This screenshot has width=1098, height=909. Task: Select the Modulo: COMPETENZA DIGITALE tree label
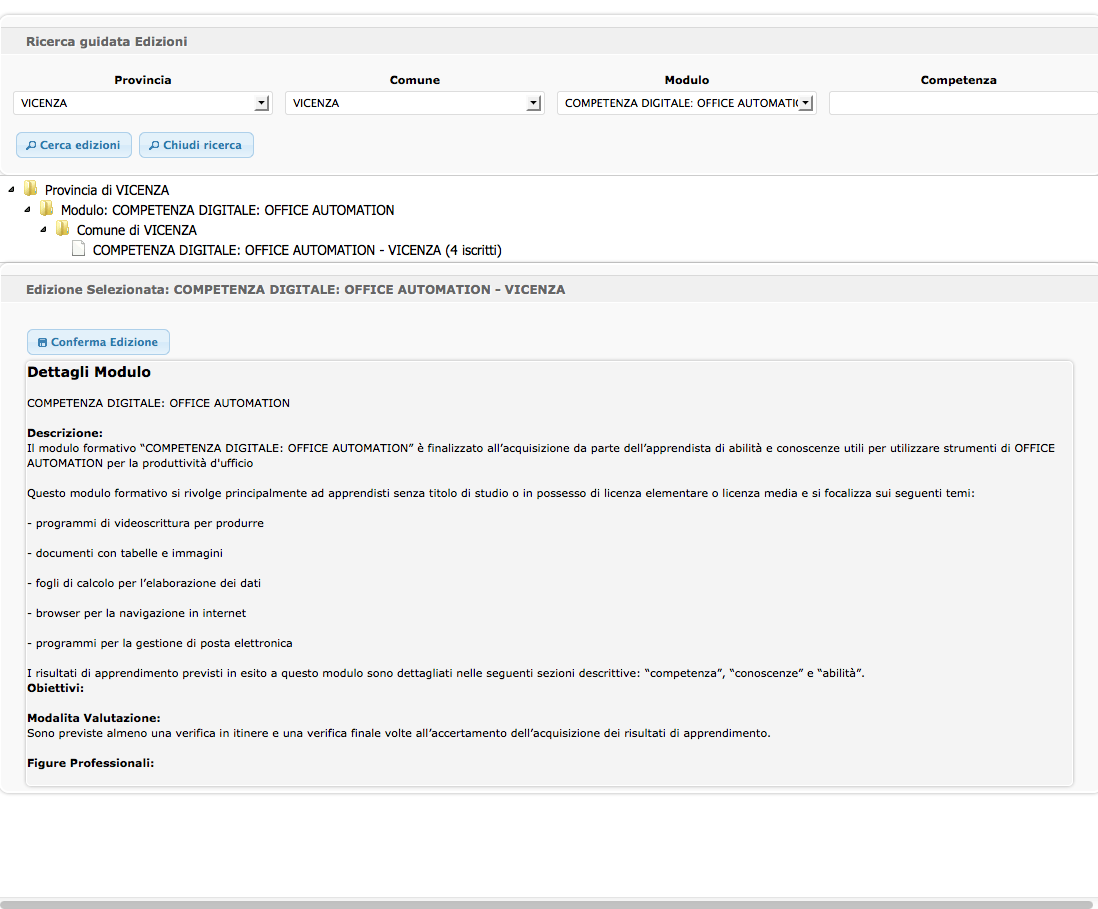227,210
